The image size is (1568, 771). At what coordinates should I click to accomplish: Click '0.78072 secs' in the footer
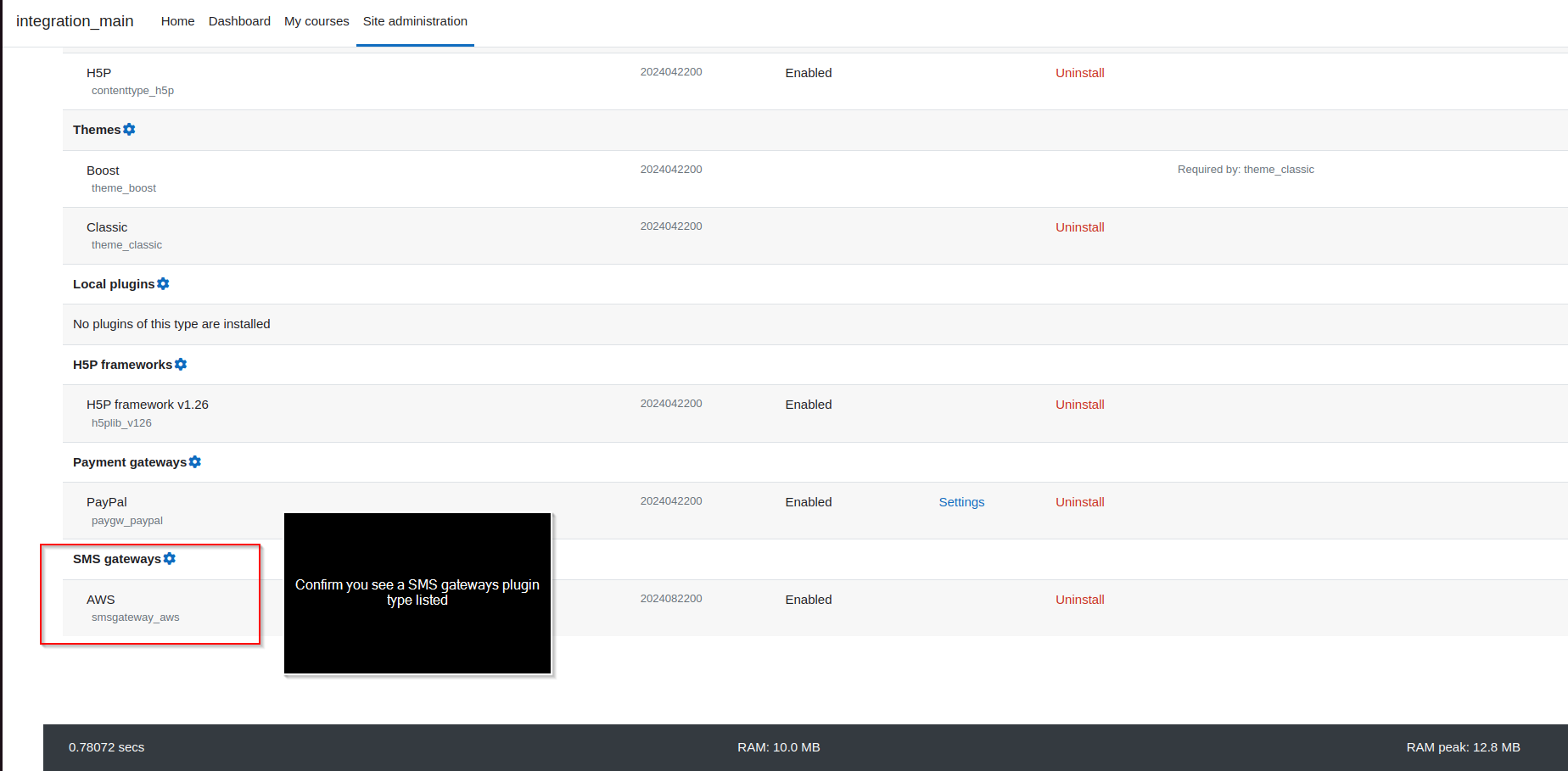[x=107, y=747]
